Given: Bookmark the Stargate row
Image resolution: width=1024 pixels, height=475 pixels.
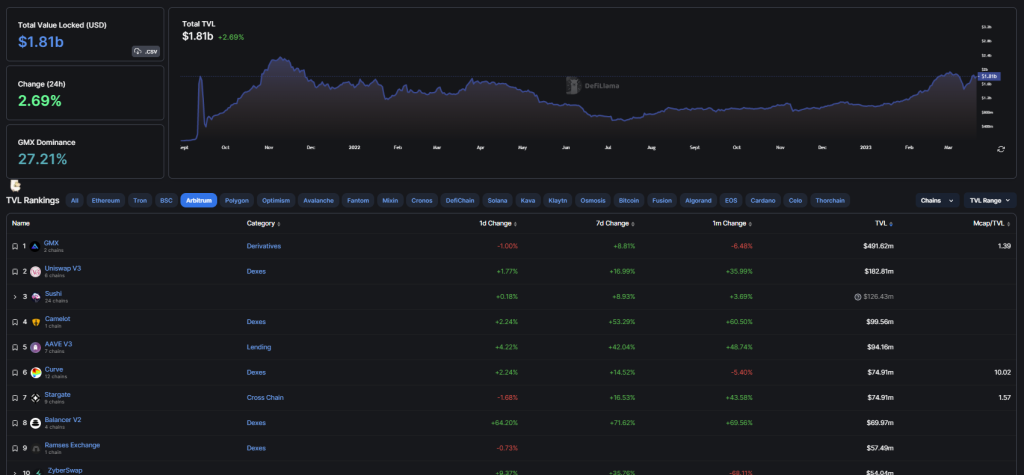Looking at the screenshot, I should click(x=15, y=398).
